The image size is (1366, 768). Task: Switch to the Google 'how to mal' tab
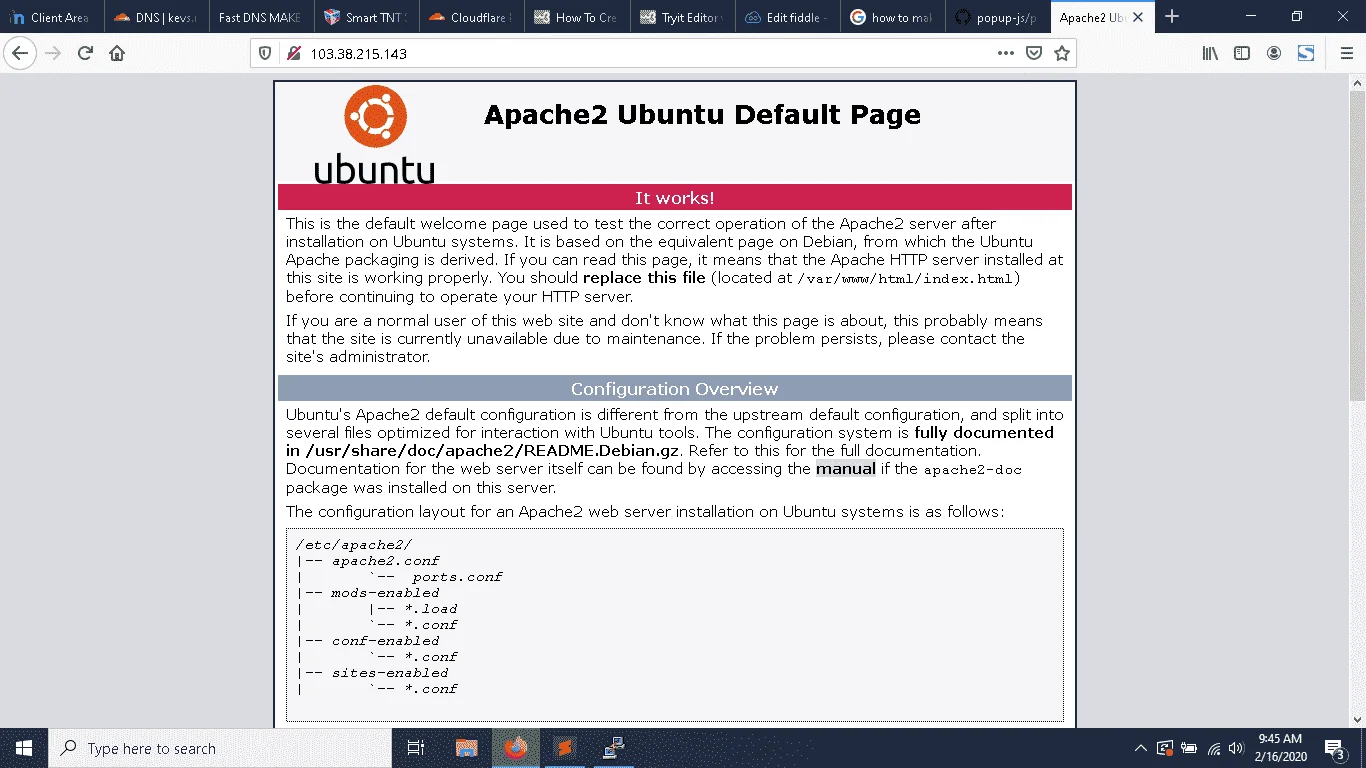(892, 17)
